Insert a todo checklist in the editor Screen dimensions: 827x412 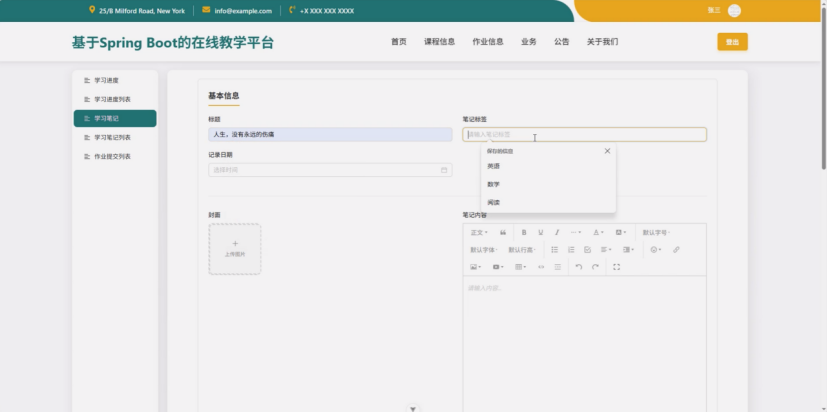588,250
